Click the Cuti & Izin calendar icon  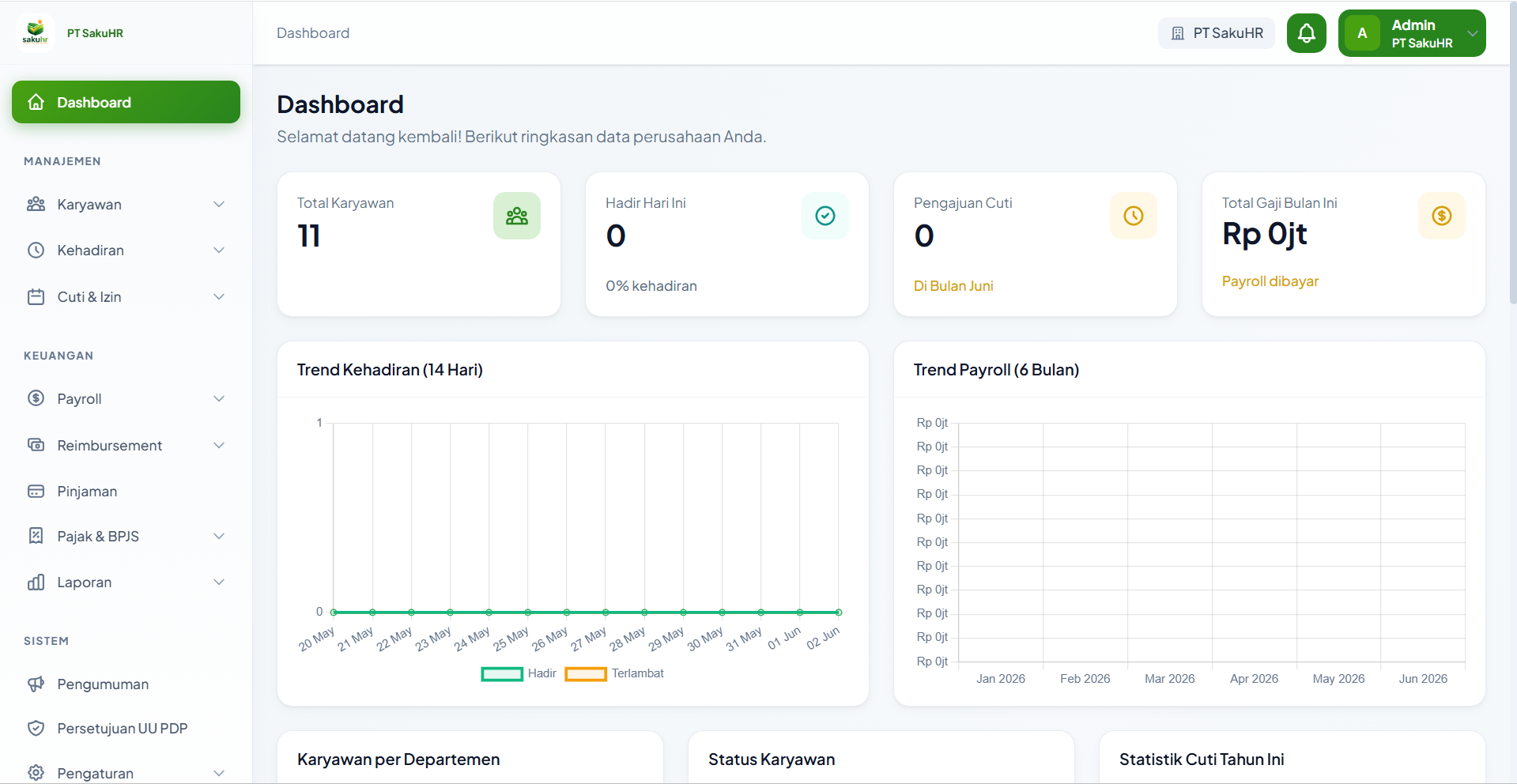[36, 297]
